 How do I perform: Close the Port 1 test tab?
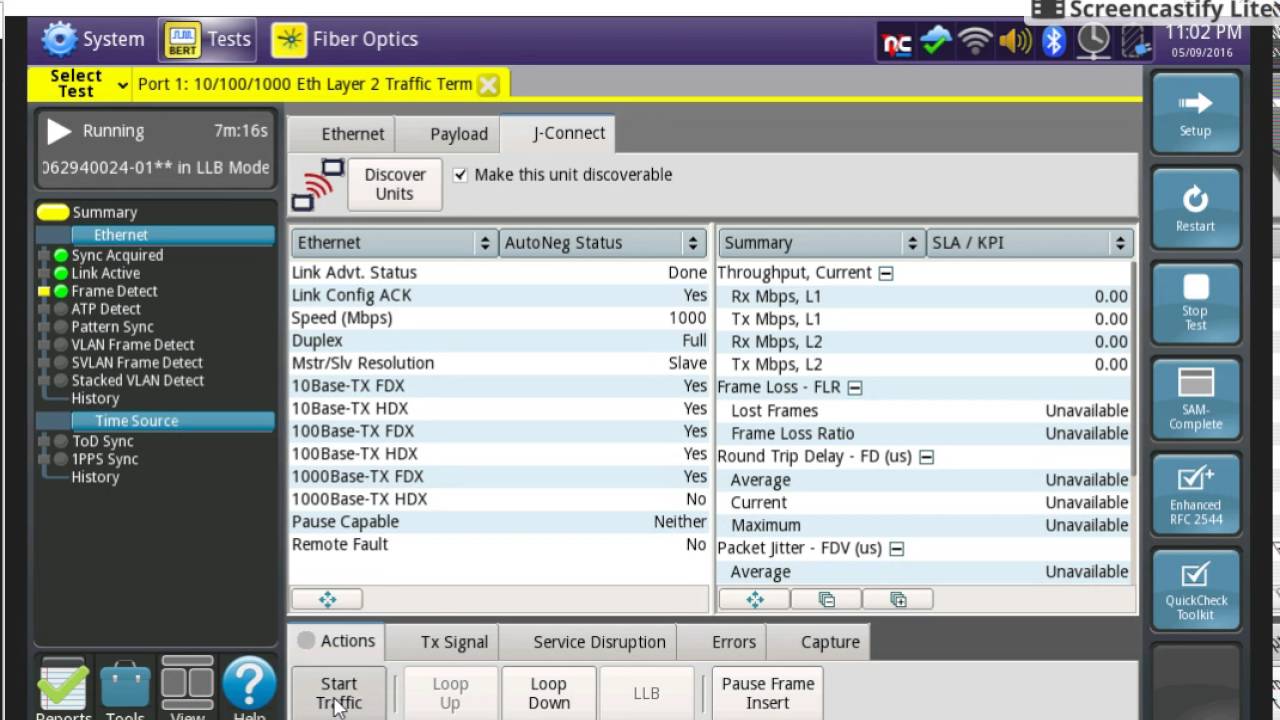tap(488, 85)
